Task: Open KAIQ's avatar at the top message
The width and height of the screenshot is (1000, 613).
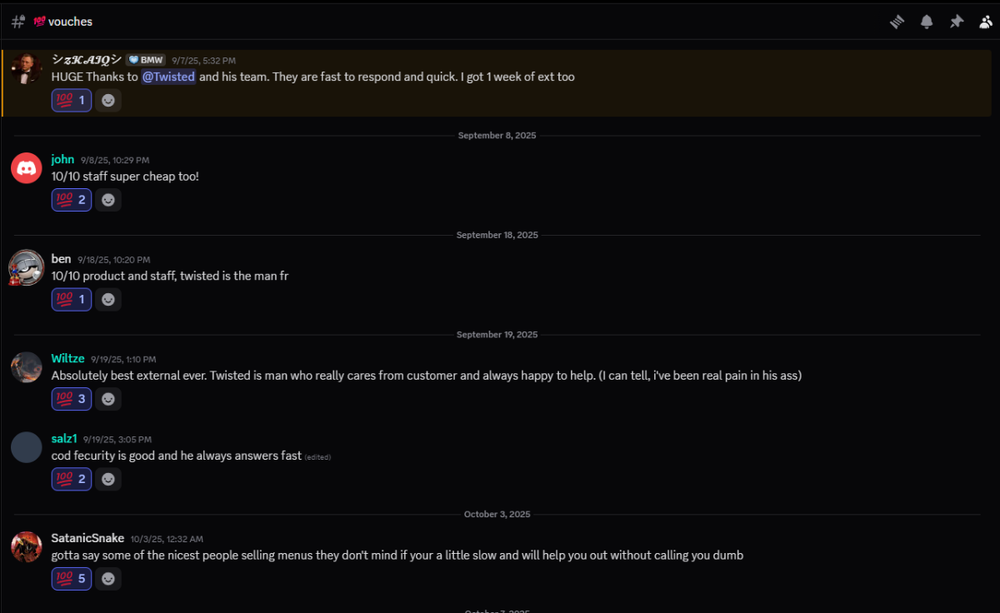Action: click(25, 68)
